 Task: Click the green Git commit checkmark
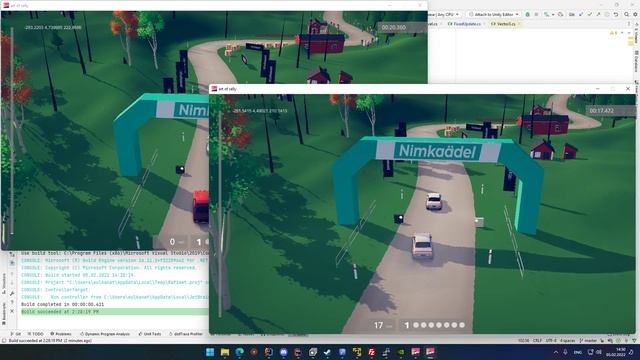[x=590, y=14]
